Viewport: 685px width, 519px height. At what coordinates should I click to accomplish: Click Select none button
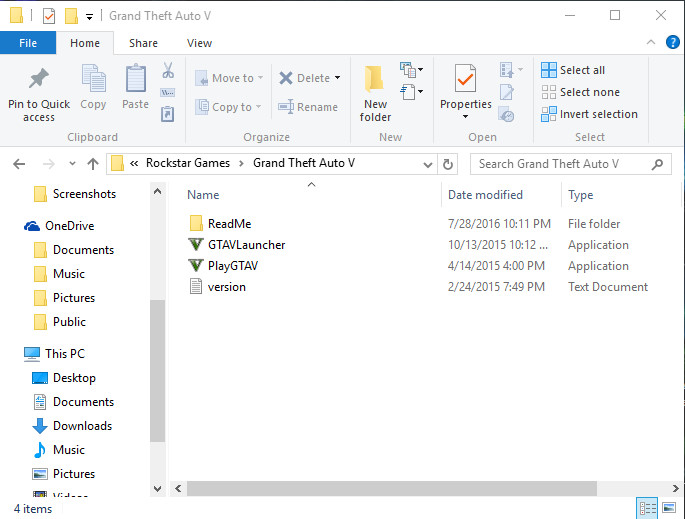click(580, 92)
